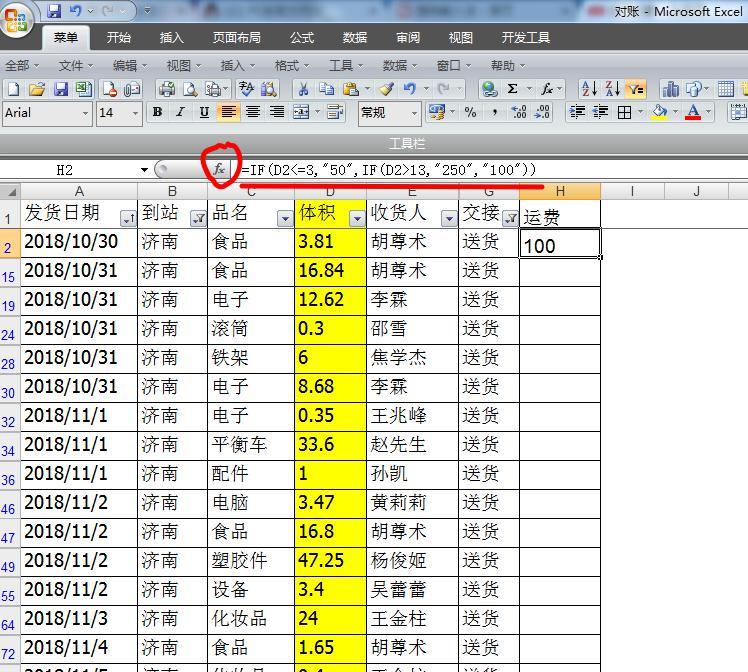Toggle underline formatting
The image size is (748, 672).
(x=204, y=113)
